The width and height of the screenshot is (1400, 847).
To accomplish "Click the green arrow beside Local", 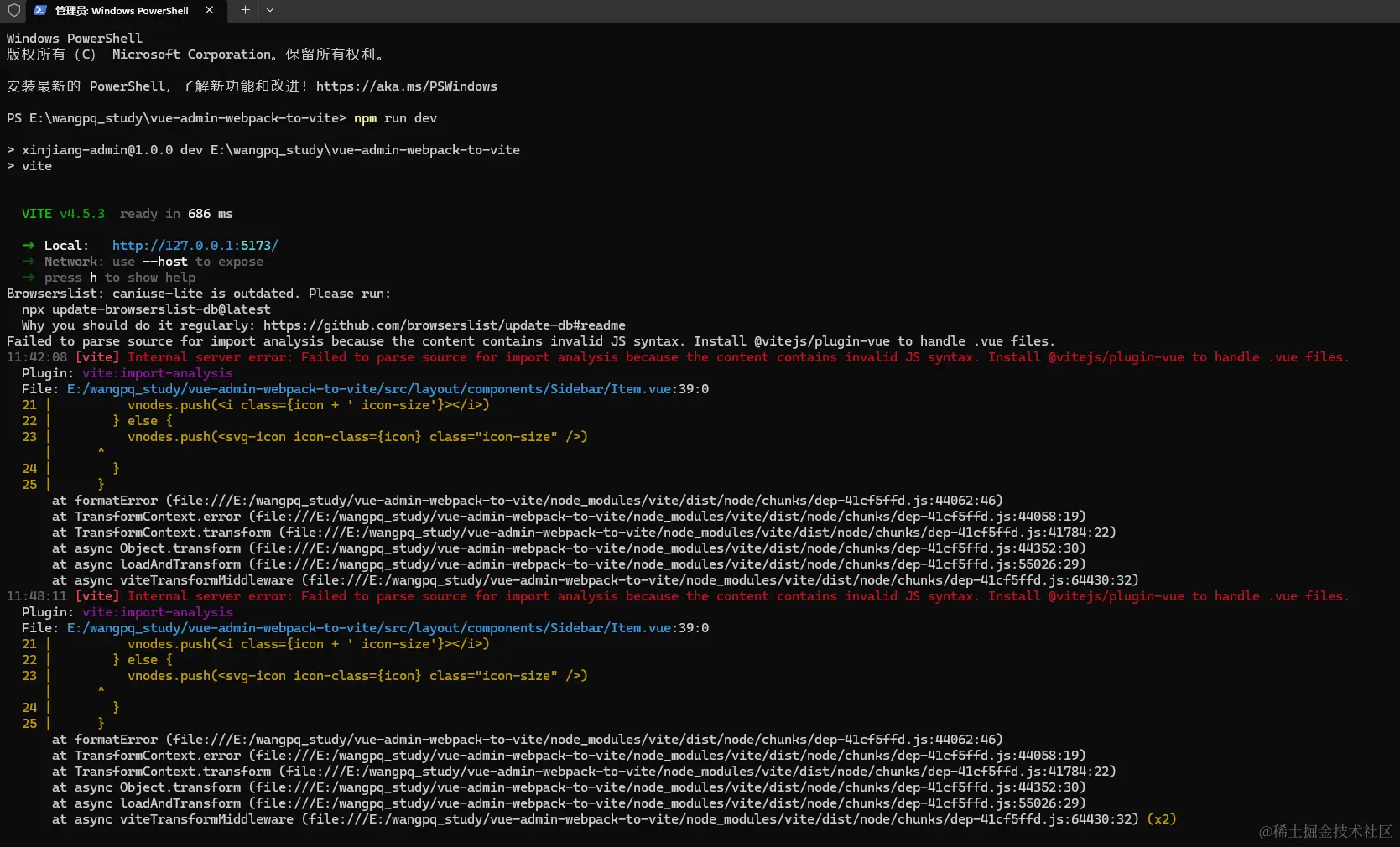I will click(29, 246).
